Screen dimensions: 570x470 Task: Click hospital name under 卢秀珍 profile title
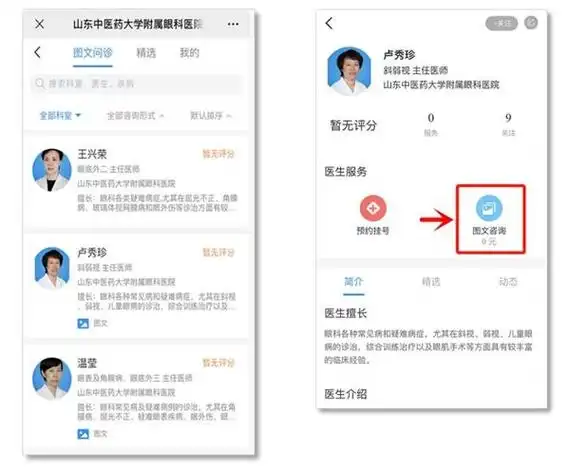point(441,85)
